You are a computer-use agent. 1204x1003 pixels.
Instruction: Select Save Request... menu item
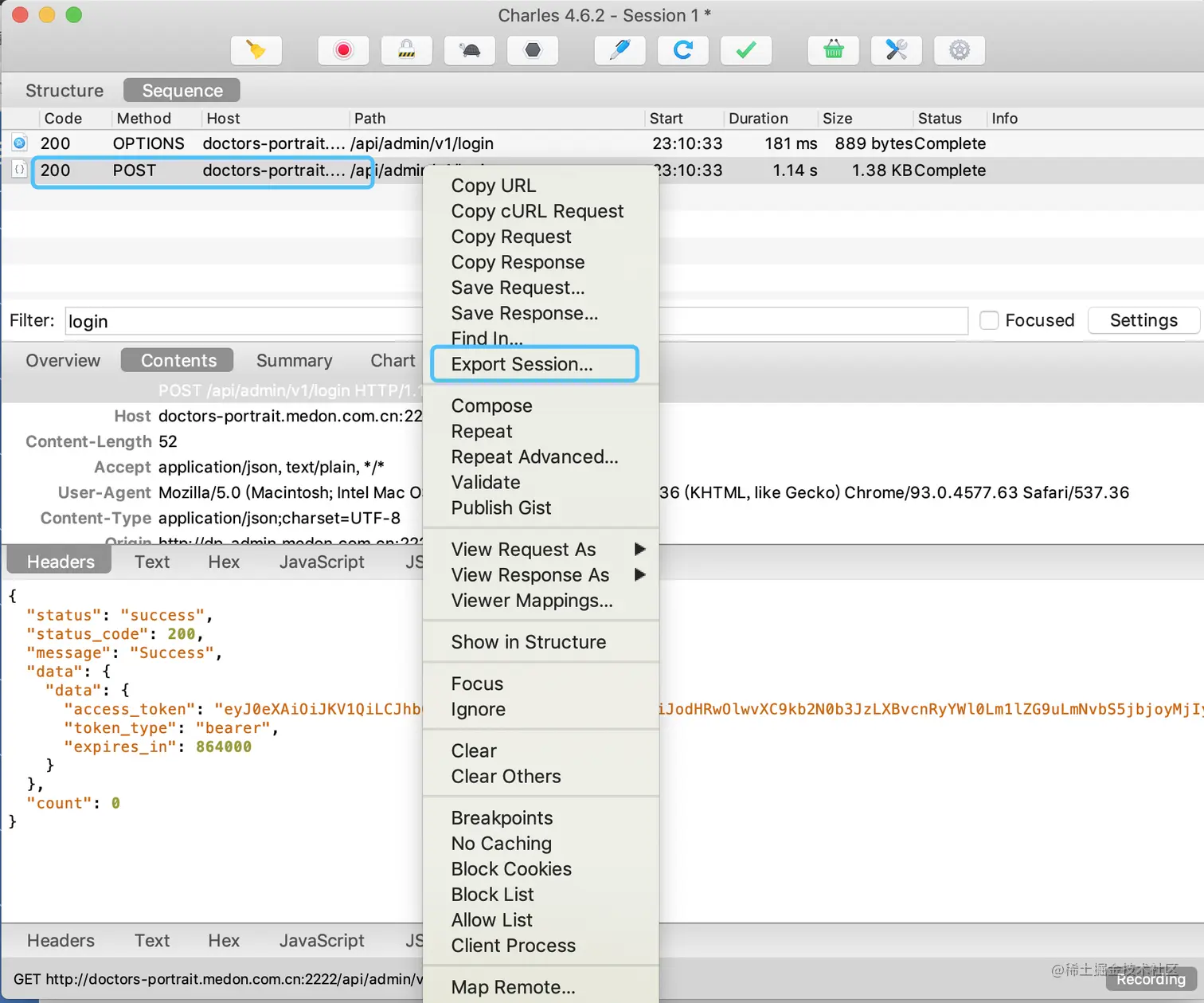518,288
